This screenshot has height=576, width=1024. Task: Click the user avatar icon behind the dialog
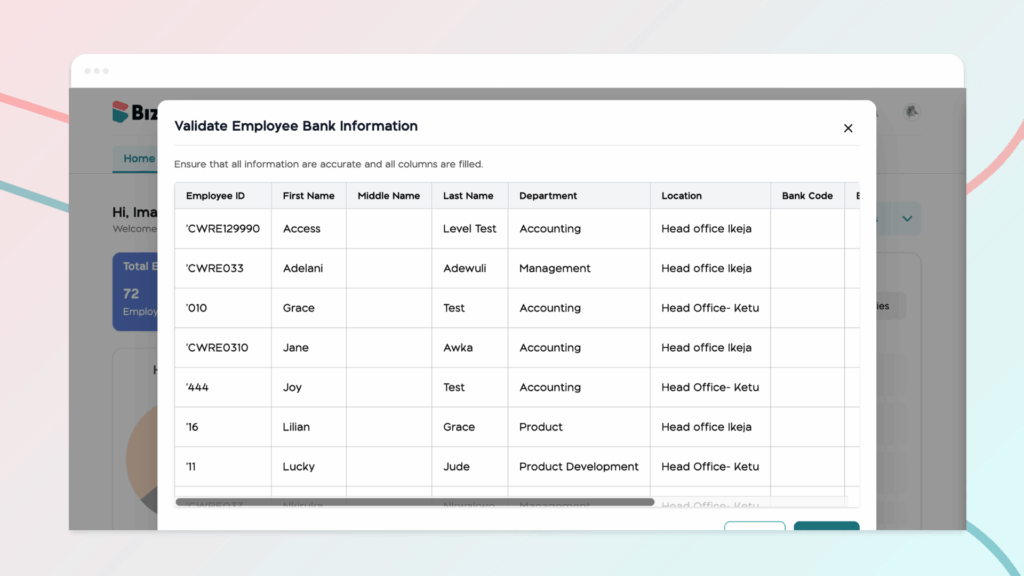point(911,112)
